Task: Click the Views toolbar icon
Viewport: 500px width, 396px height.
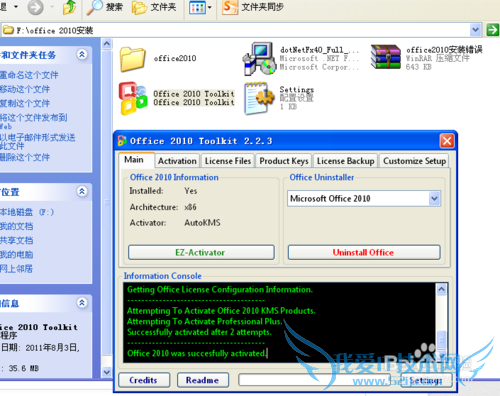Action: (x=197, y=7)
